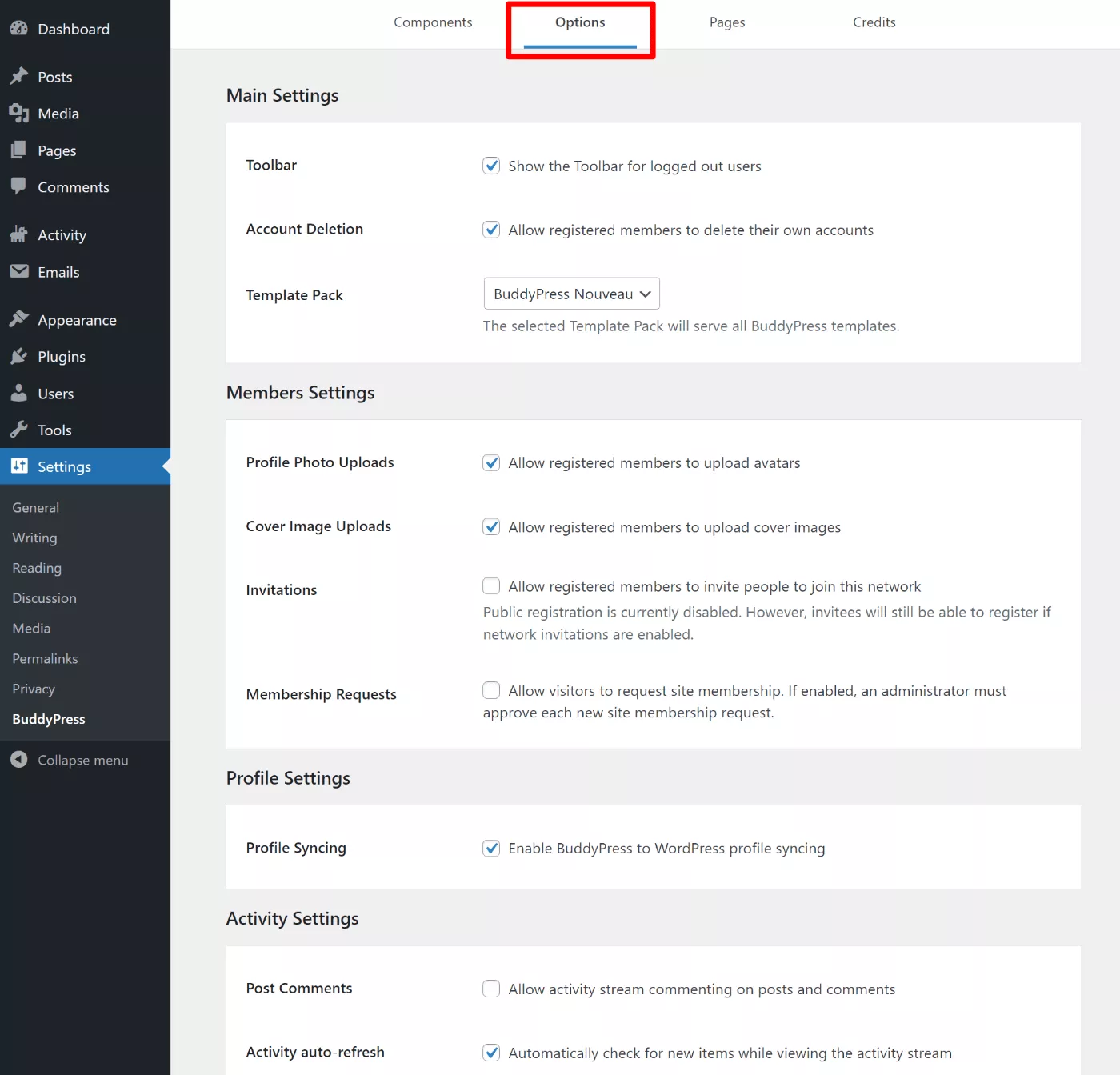Open the Pages tab in BuddyPress settings
Image resolution: width=1120 pixels, height=1075 pixels.
[x=727, y=22]
